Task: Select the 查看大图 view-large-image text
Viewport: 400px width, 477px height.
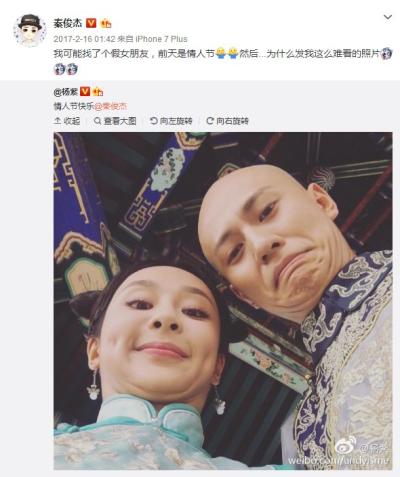Action: pos(120,121)
